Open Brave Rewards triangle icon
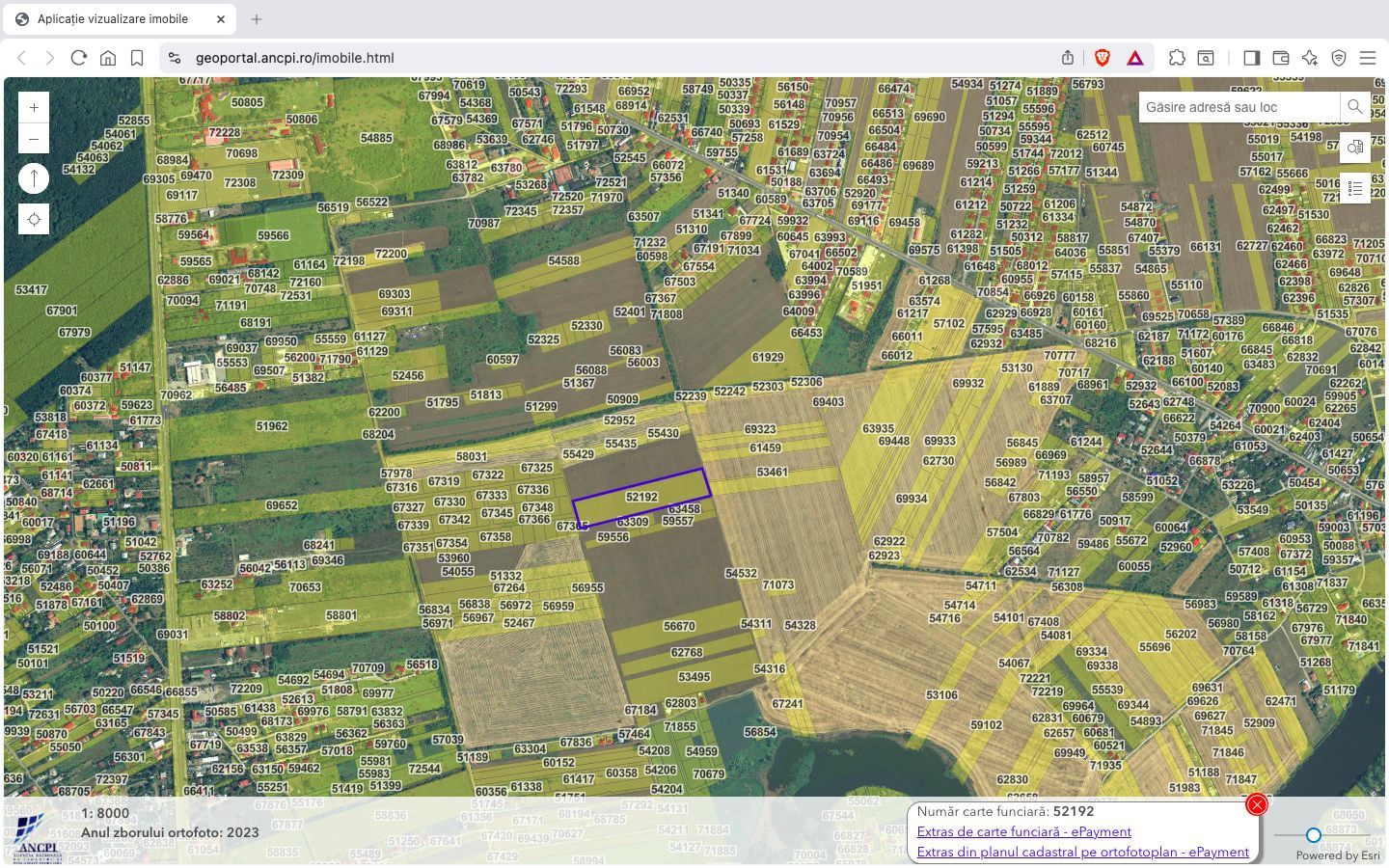 1135,58
